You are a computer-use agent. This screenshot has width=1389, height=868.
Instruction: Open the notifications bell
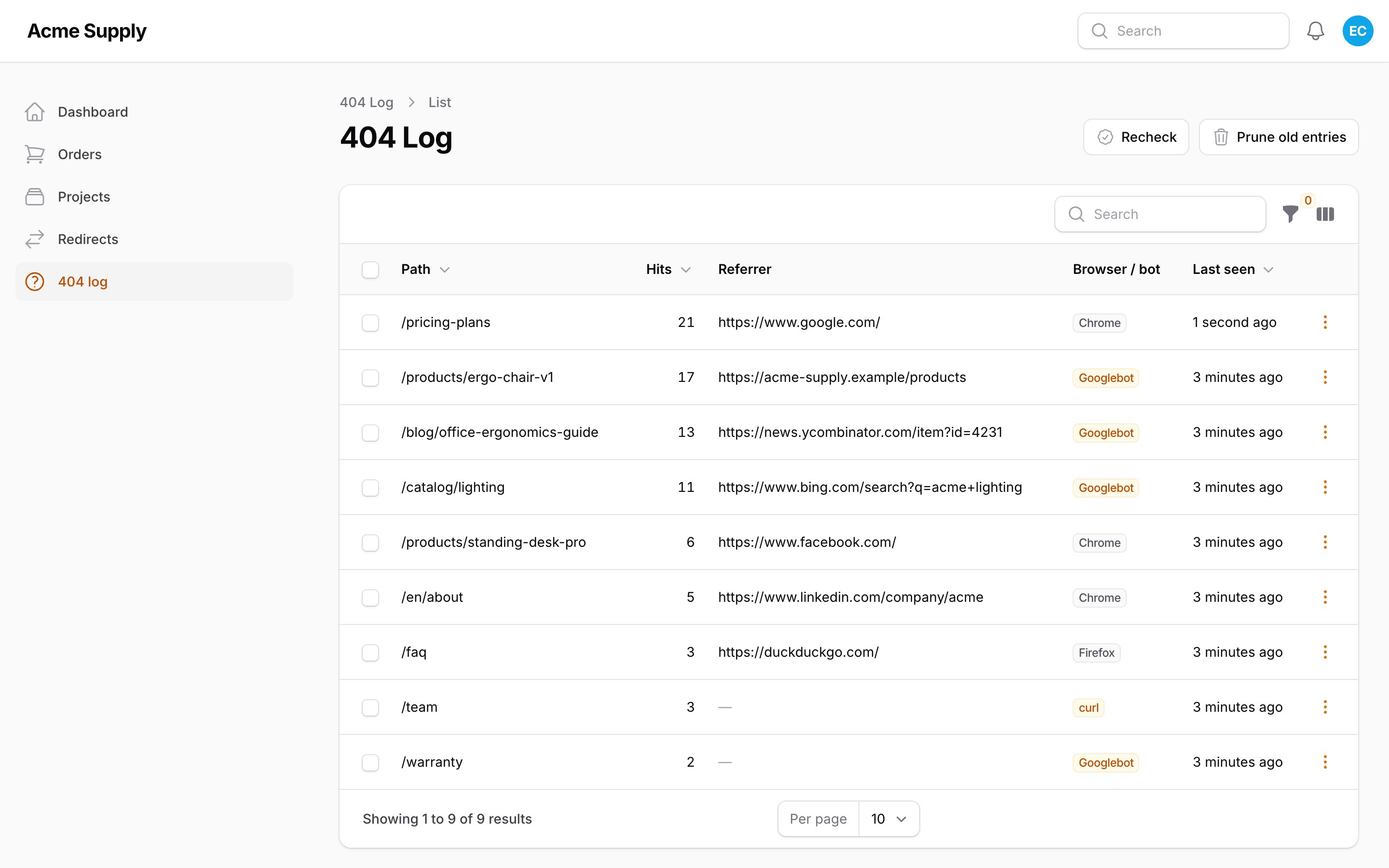tap(1315, 31)
